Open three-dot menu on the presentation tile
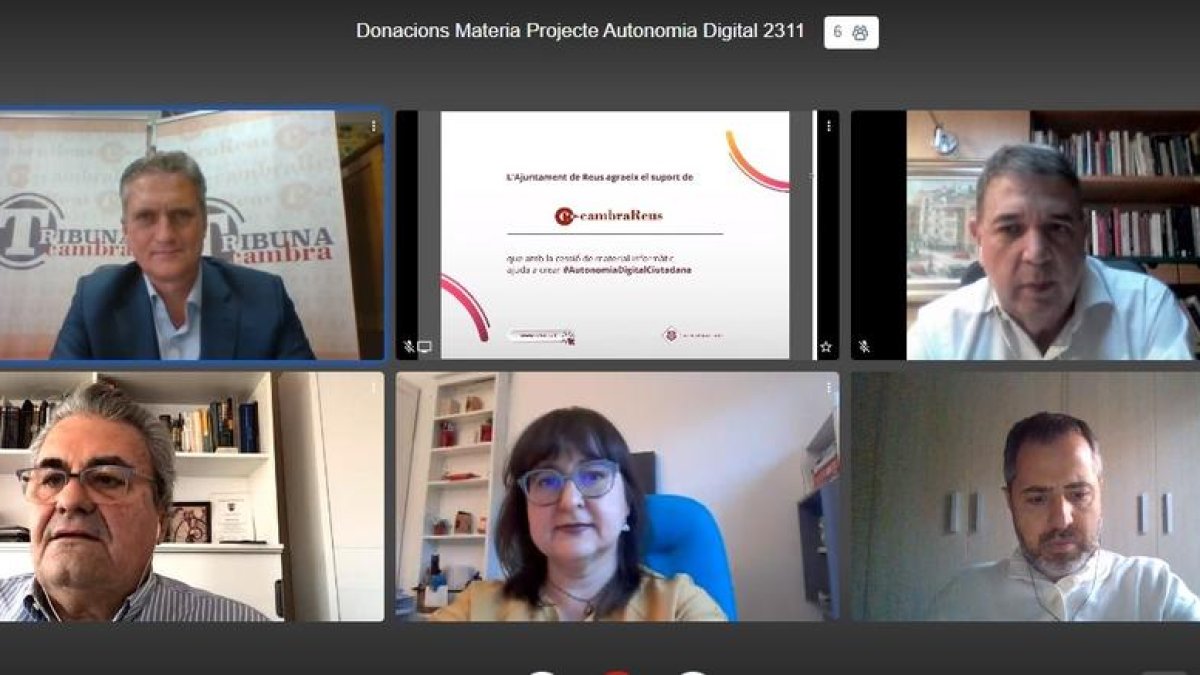 tap(828, 126)
